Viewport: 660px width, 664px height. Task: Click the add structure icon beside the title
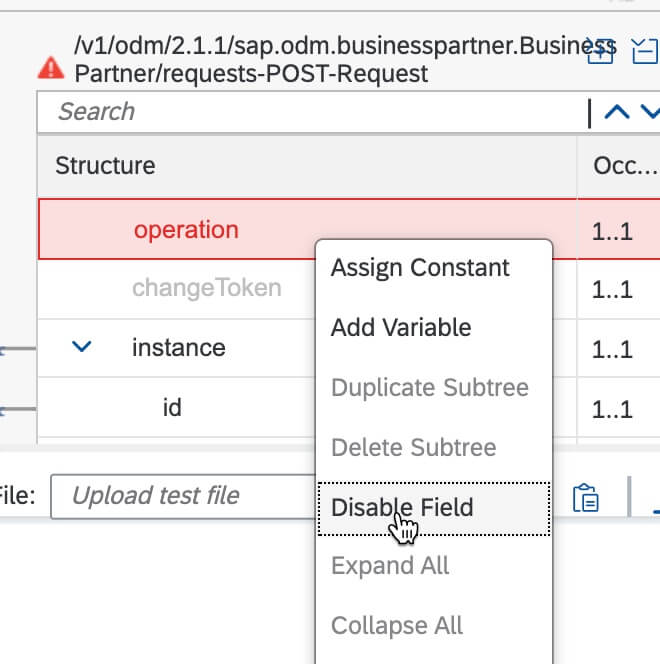coord(600,51)
